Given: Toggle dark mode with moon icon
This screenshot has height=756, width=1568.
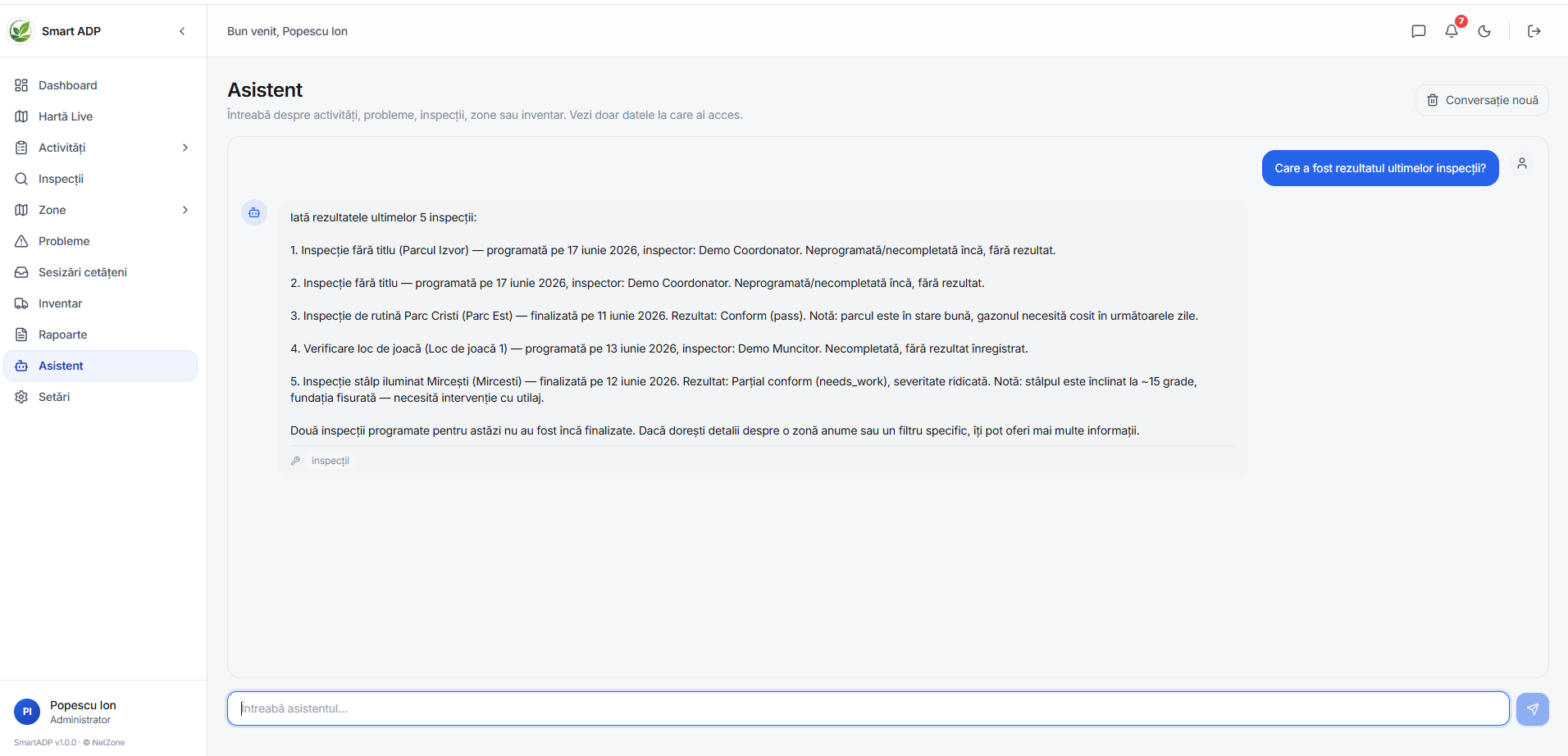Looking at the screenshot, I should 1484,31.
